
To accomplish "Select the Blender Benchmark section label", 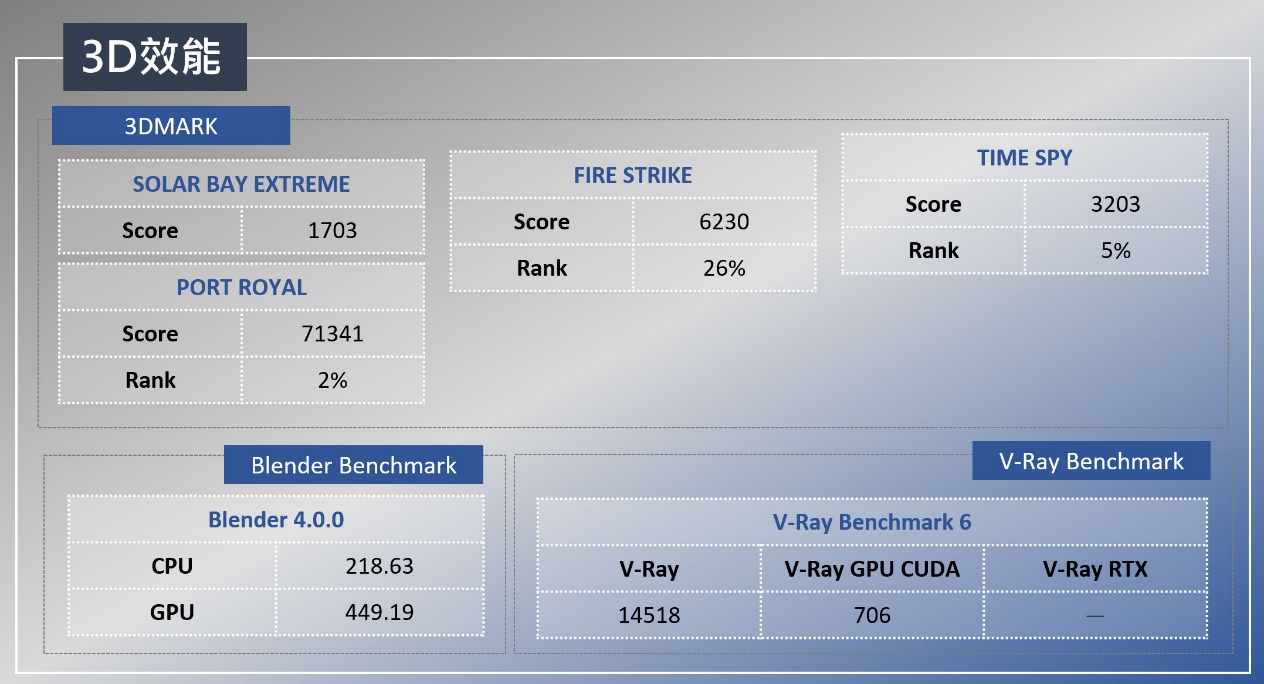I will [353, 465].
